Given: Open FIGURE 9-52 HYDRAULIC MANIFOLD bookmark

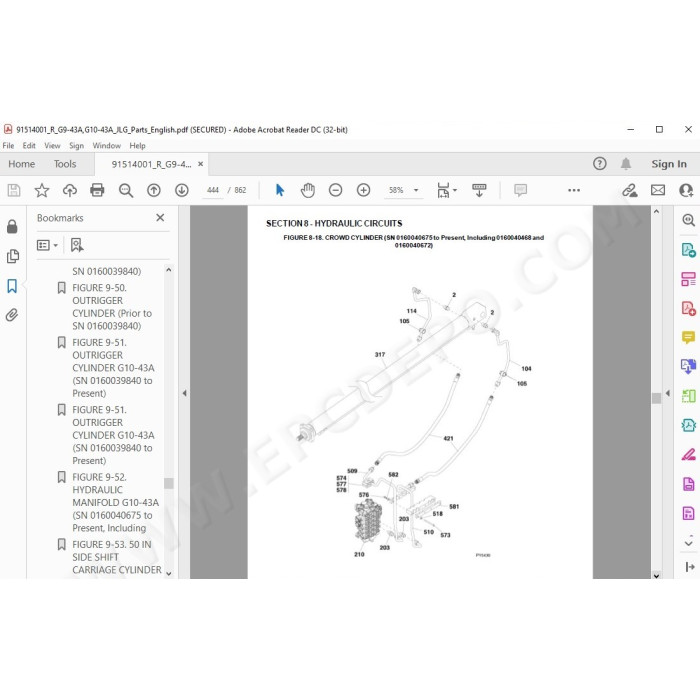Looking at the screenshot, I should 116,502.
